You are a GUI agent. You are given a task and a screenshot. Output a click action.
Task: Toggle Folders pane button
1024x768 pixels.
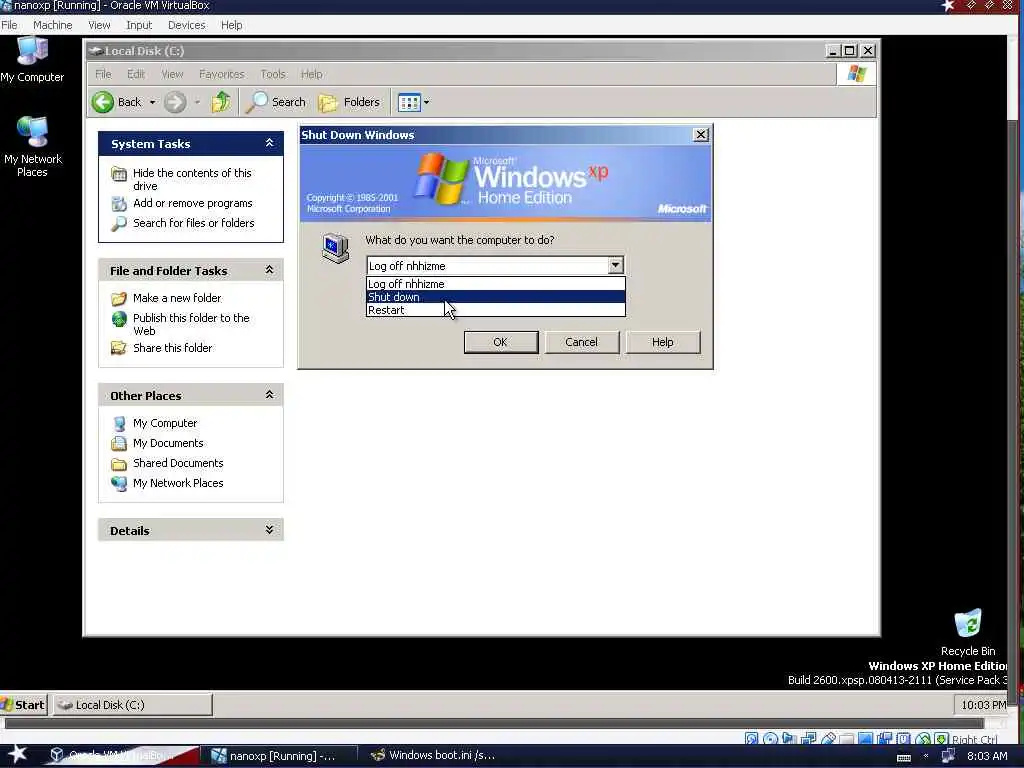point(349,102)
